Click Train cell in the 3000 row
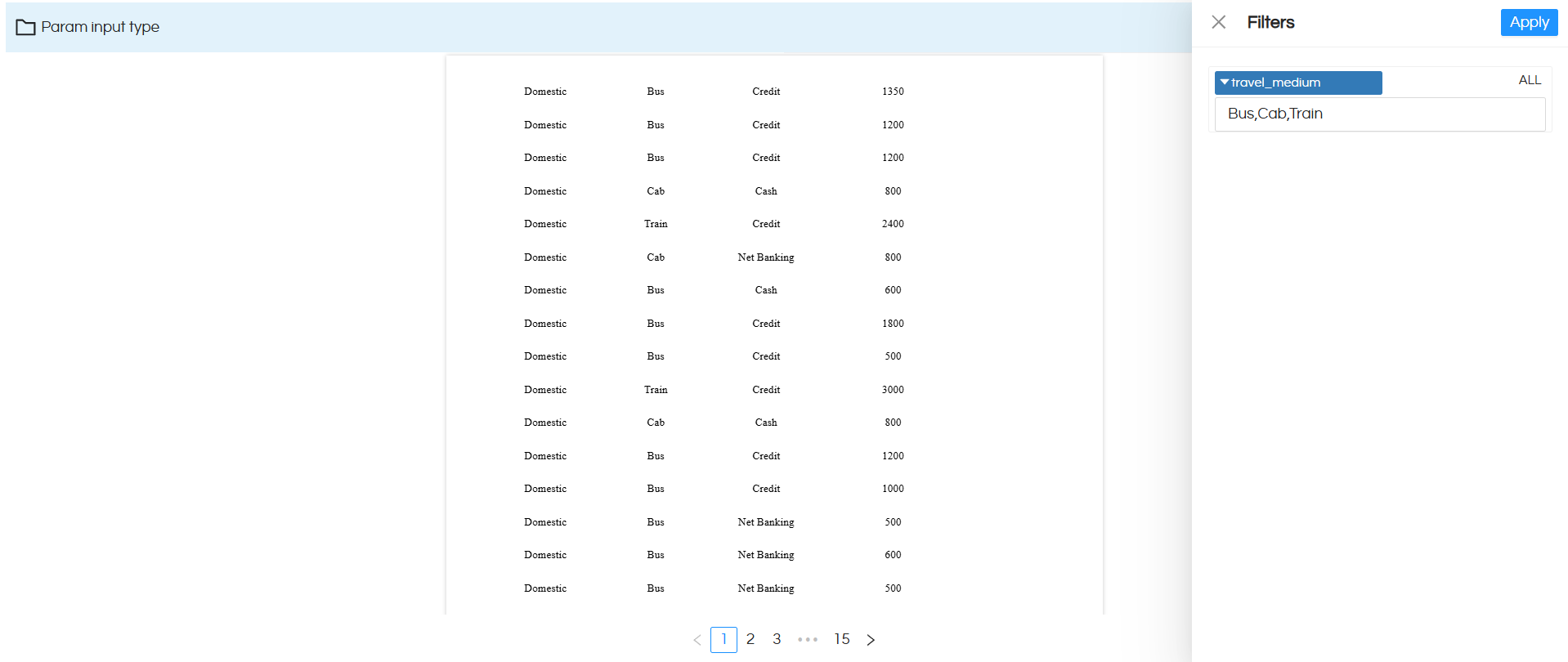The width and height of the screenshot is (1568, 662). (x=656, y=390)
